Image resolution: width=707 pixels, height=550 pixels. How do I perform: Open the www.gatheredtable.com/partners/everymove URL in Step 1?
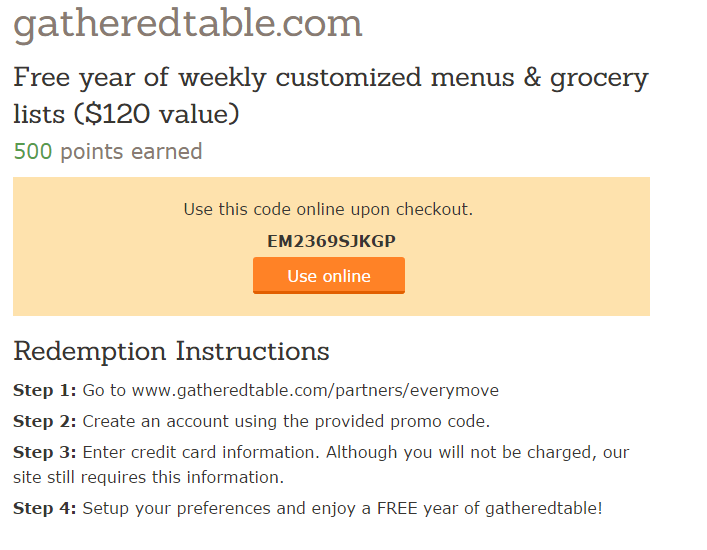click(315, 390)
